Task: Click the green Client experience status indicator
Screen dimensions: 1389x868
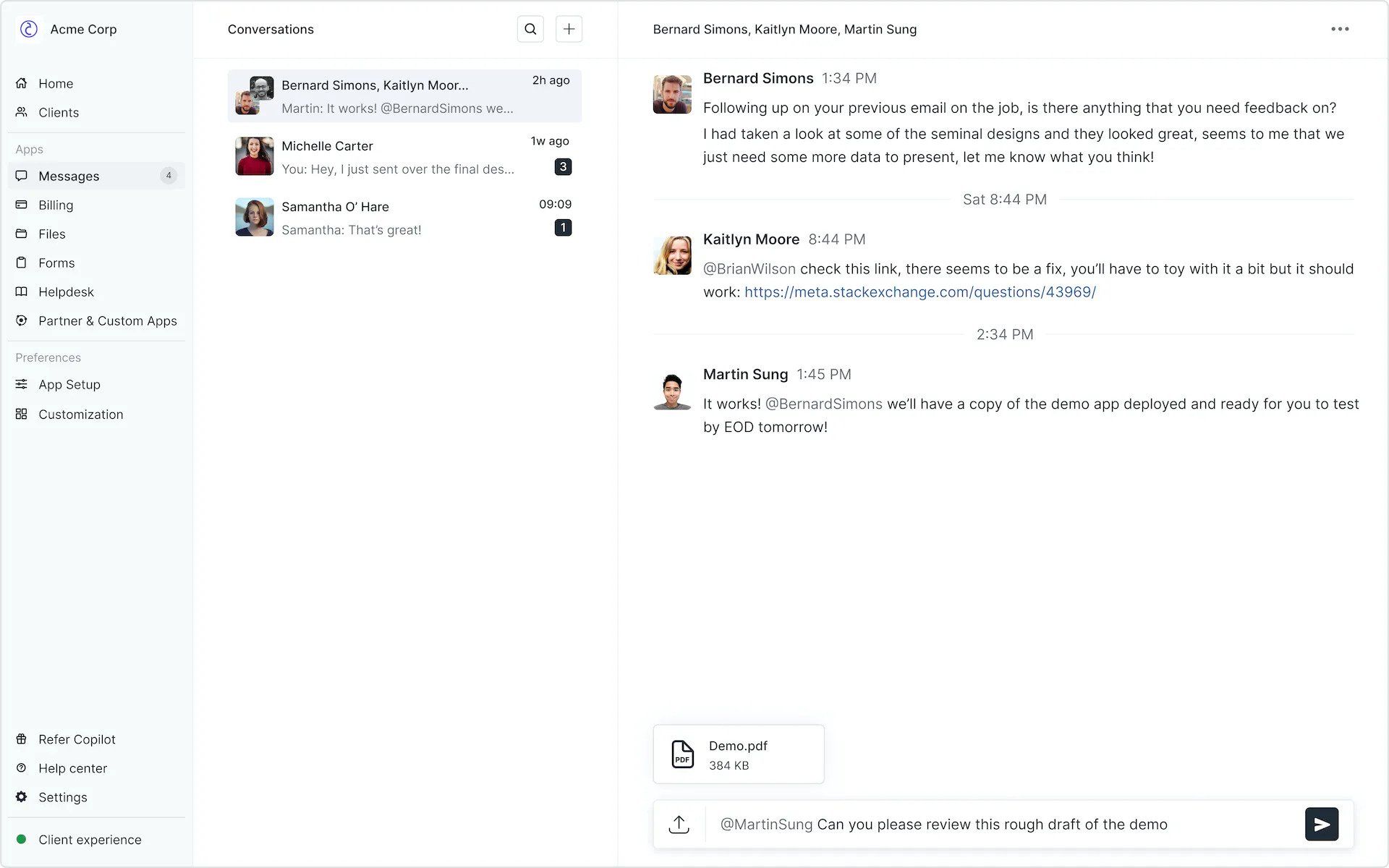Action: tap(21, 839)
